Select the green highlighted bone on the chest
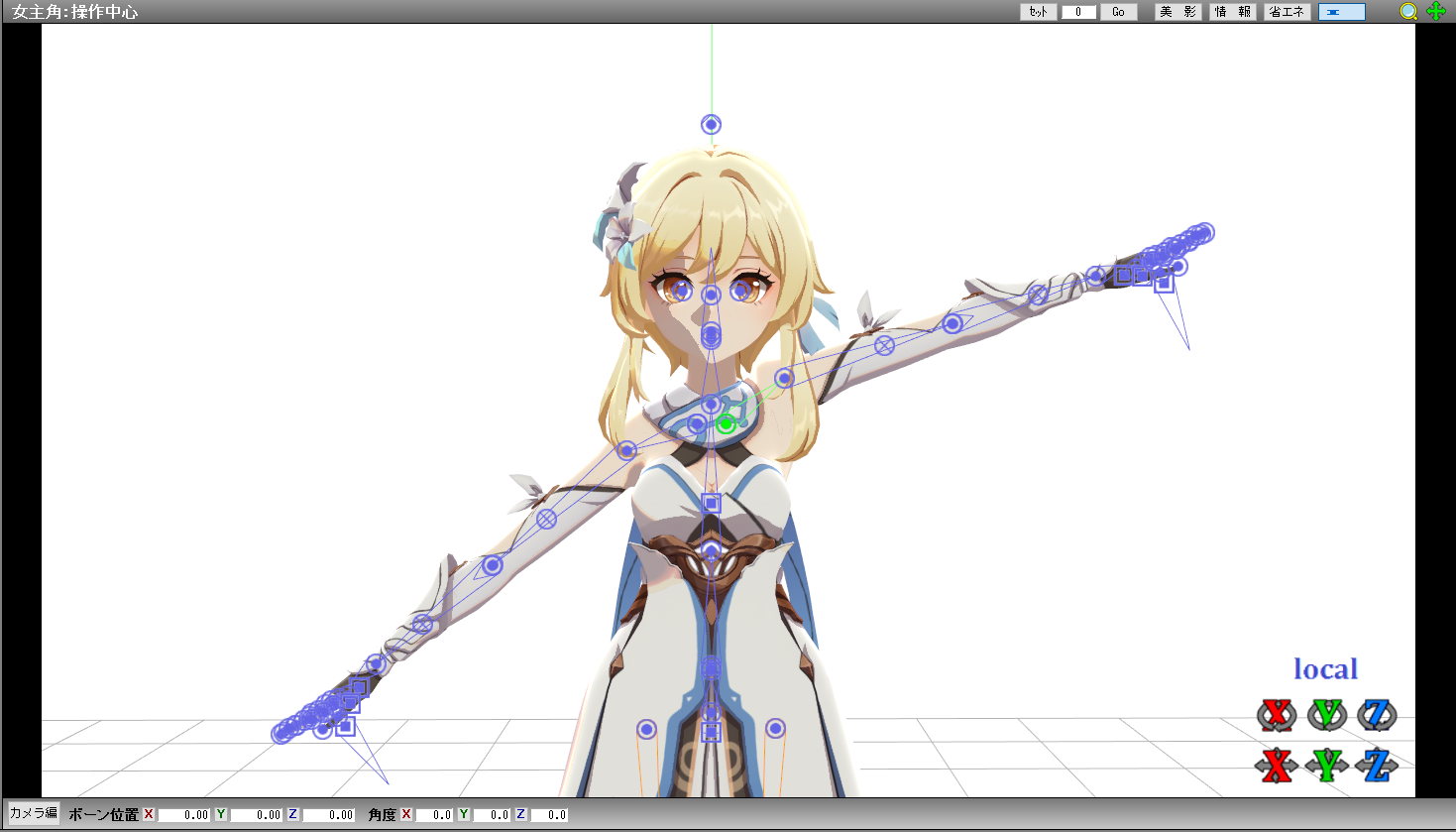Image resolution: width=1456 pixels, height=832 pixels. click(726, 424)
